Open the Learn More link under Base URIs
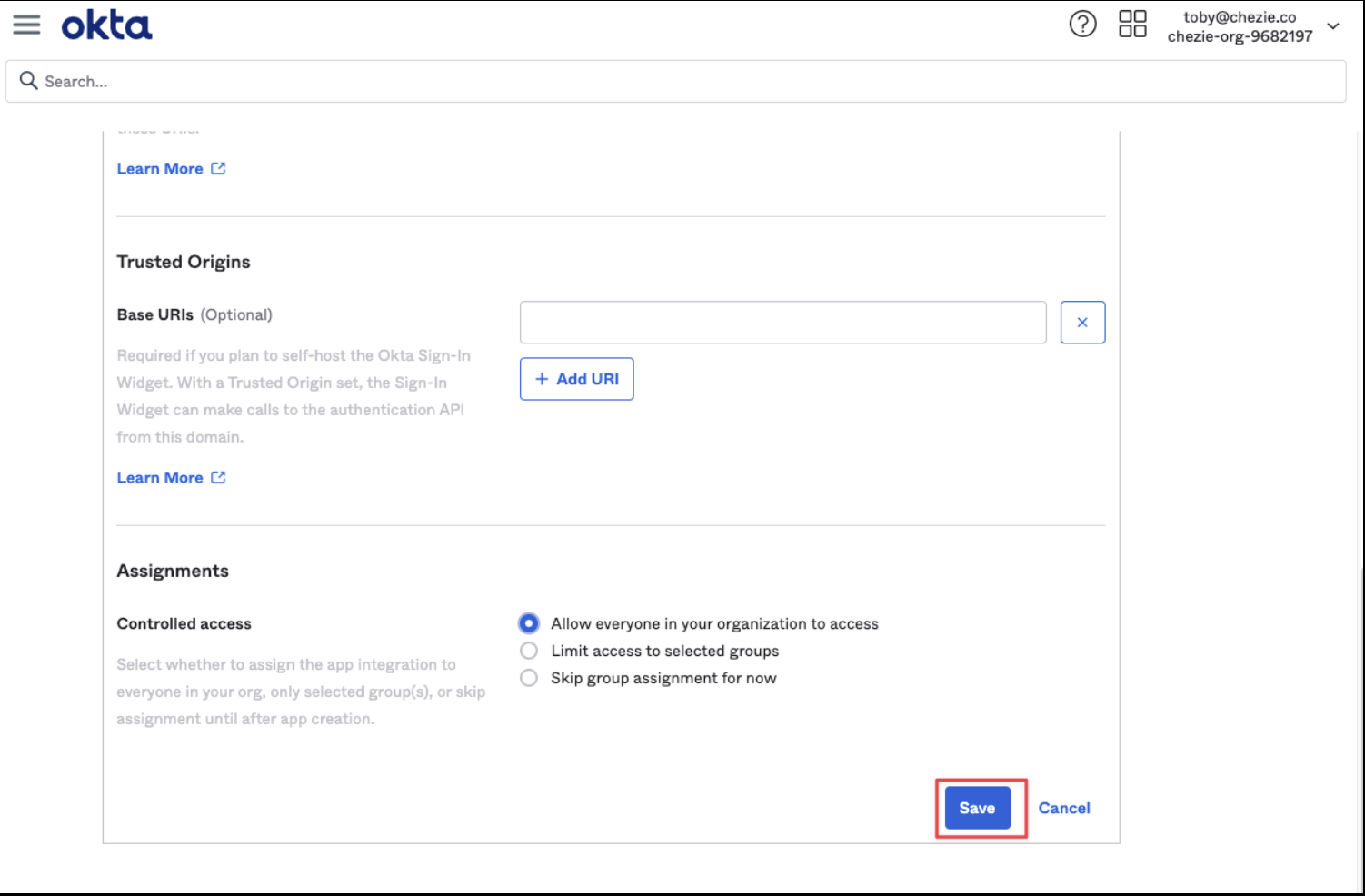The image size is (1365, 896). pyautogui.click(x=160, y=477)
